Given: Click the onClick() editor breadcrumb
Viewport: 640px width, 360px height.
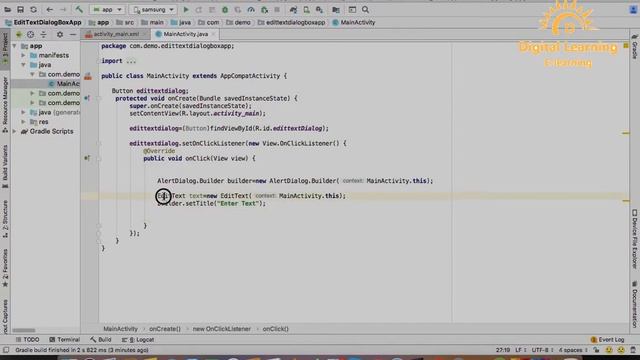Looking at the screenshot, I should point(276,329).
